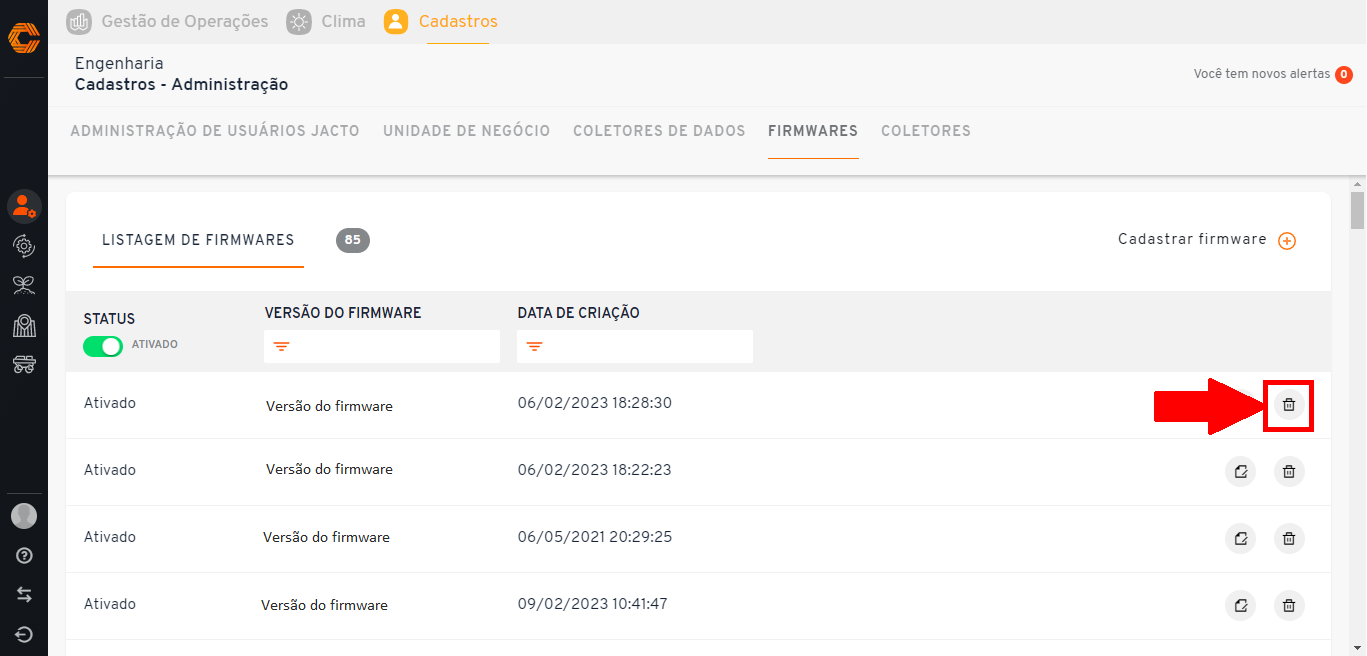This screenshot has width=1367, height=656.
Task: Open the plant sprout sidebar icon
Action: coord(24,286)
